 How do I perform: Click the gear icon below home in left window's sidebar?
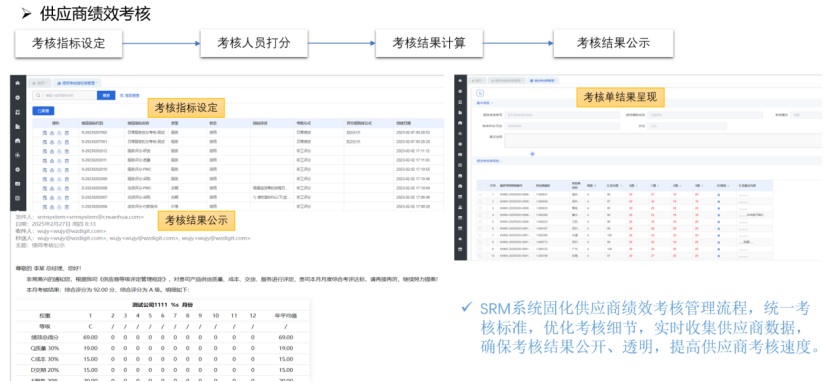[17, 98]
